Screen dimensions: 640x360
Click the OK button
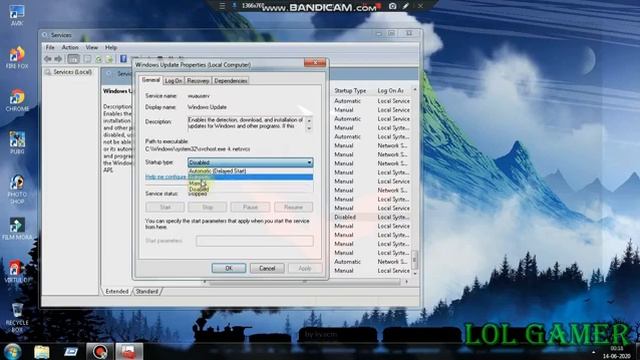tap(229, 268)
